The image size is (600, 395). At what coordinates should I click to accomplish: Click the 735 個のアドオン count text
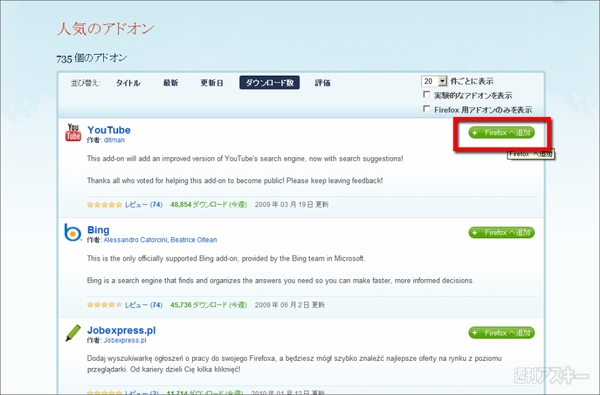coord(91,58)
